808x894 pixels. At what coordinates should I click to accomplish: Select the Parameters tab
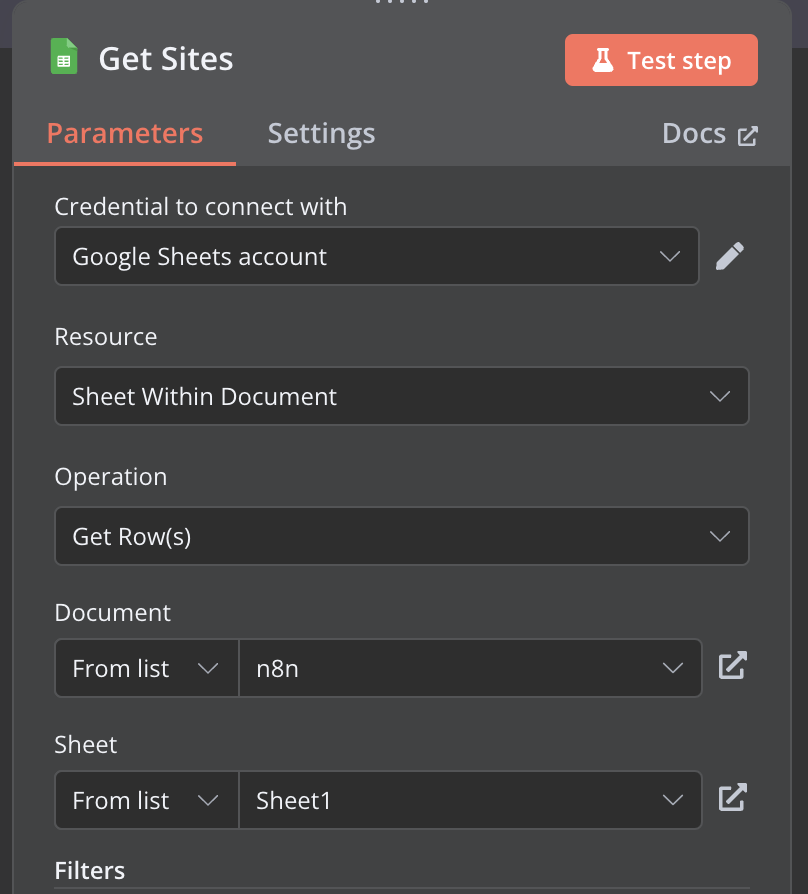tap(125, 133)
